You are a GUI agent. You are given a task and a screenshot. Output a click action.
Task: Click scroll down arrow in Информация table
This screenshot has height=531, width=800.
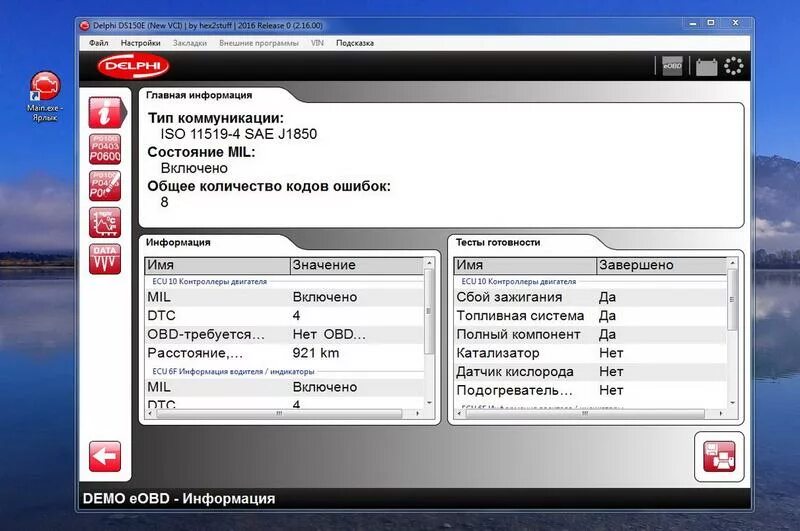[429, 403]
